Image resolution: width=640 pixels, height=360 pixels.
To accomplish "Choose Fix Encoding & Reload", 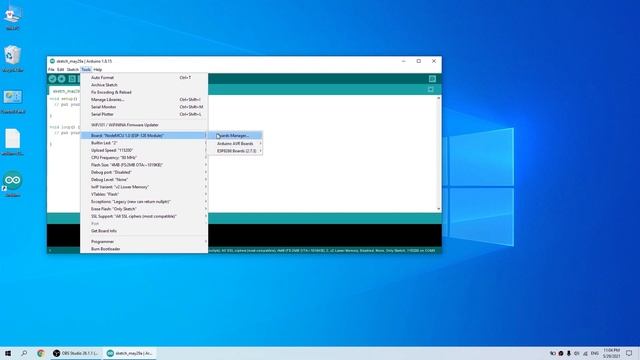I will [x=144, y=92].
